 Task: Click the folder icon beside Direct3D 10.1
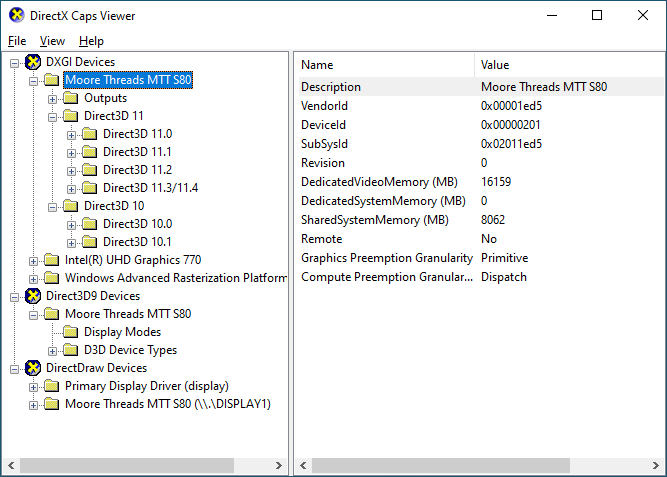pyautogui.click(x=90, y=242)
